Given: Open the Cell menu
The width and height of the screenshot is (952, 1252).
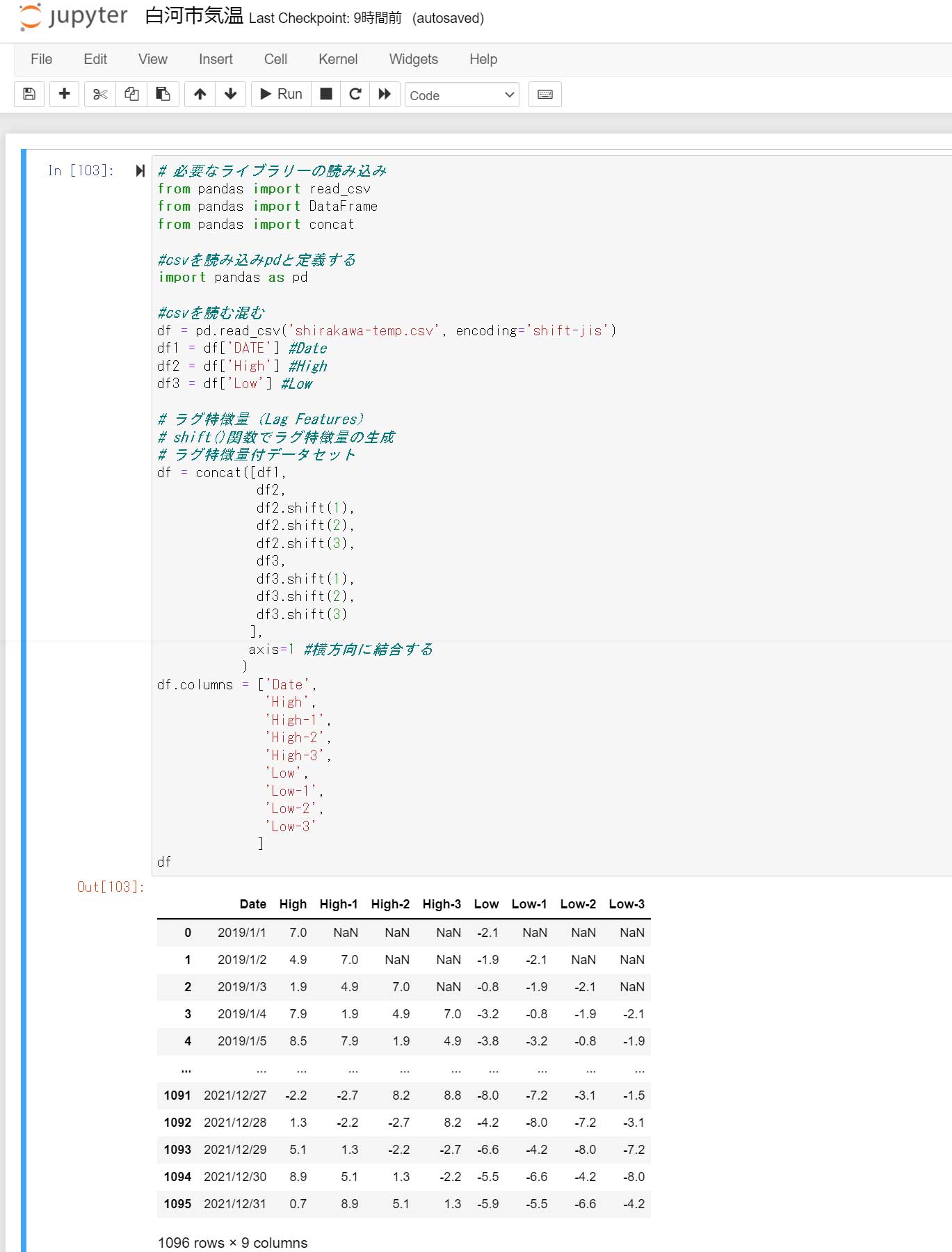Looking at the screenshot, I should [275, 59].
